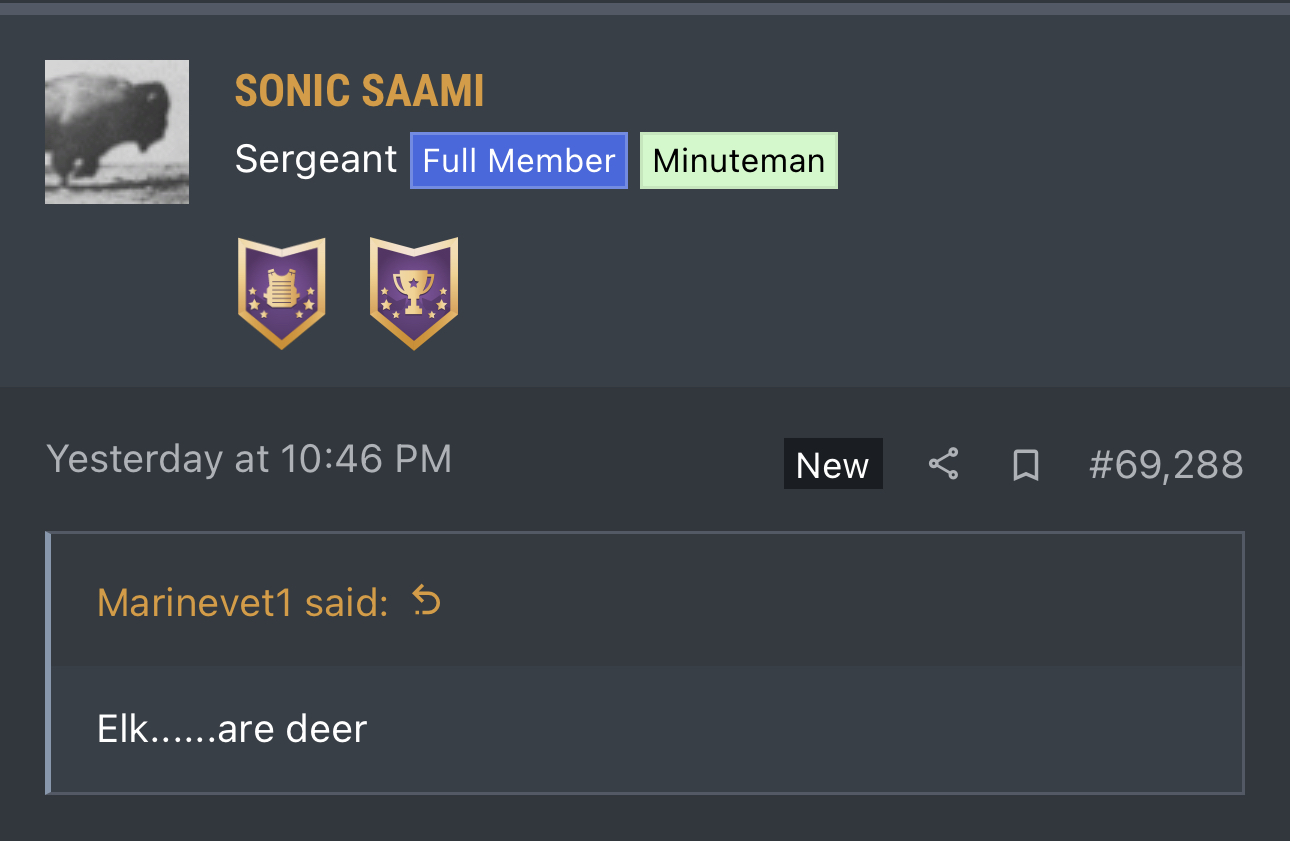Click the New post indicator label
Viewport: 1290px width, 841px height.
pyautogui.click(x=832, y=464)
